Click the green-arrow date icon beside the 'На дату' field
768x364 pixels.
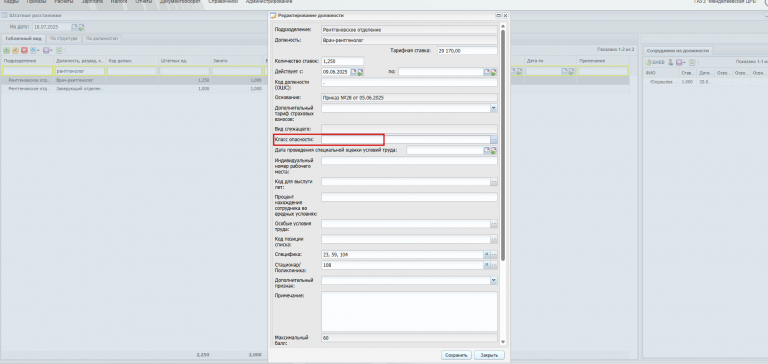click(81, 27)
